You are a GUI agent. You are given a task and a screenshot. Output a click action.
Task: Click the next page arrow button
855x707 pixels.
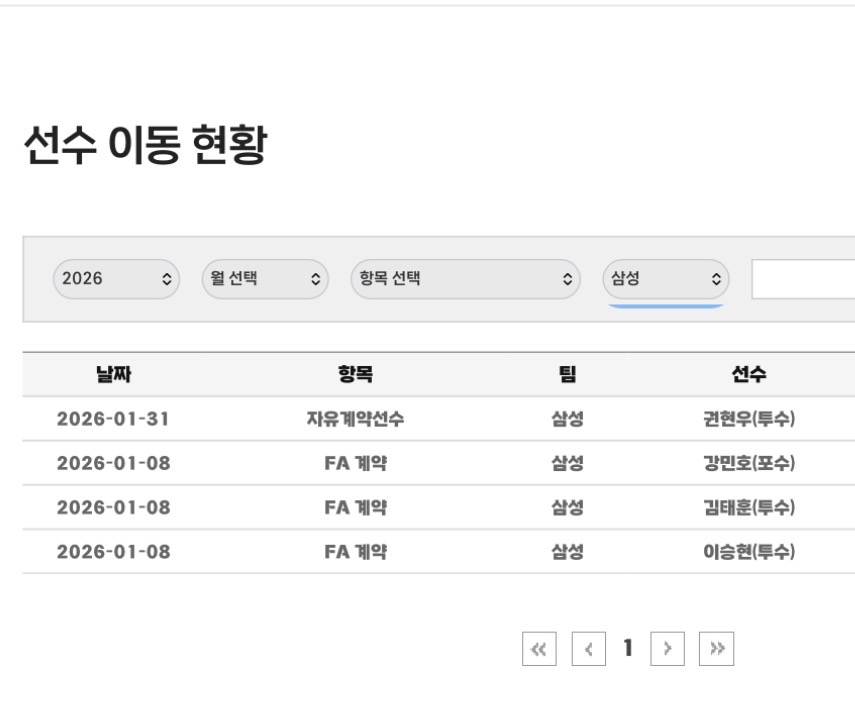667,649
